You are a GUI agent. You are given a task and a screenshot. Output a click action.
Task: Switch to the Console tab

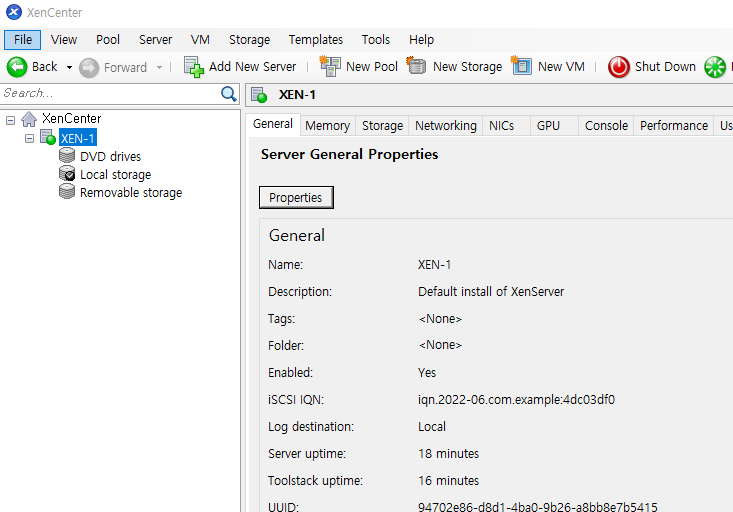[606, 126]
